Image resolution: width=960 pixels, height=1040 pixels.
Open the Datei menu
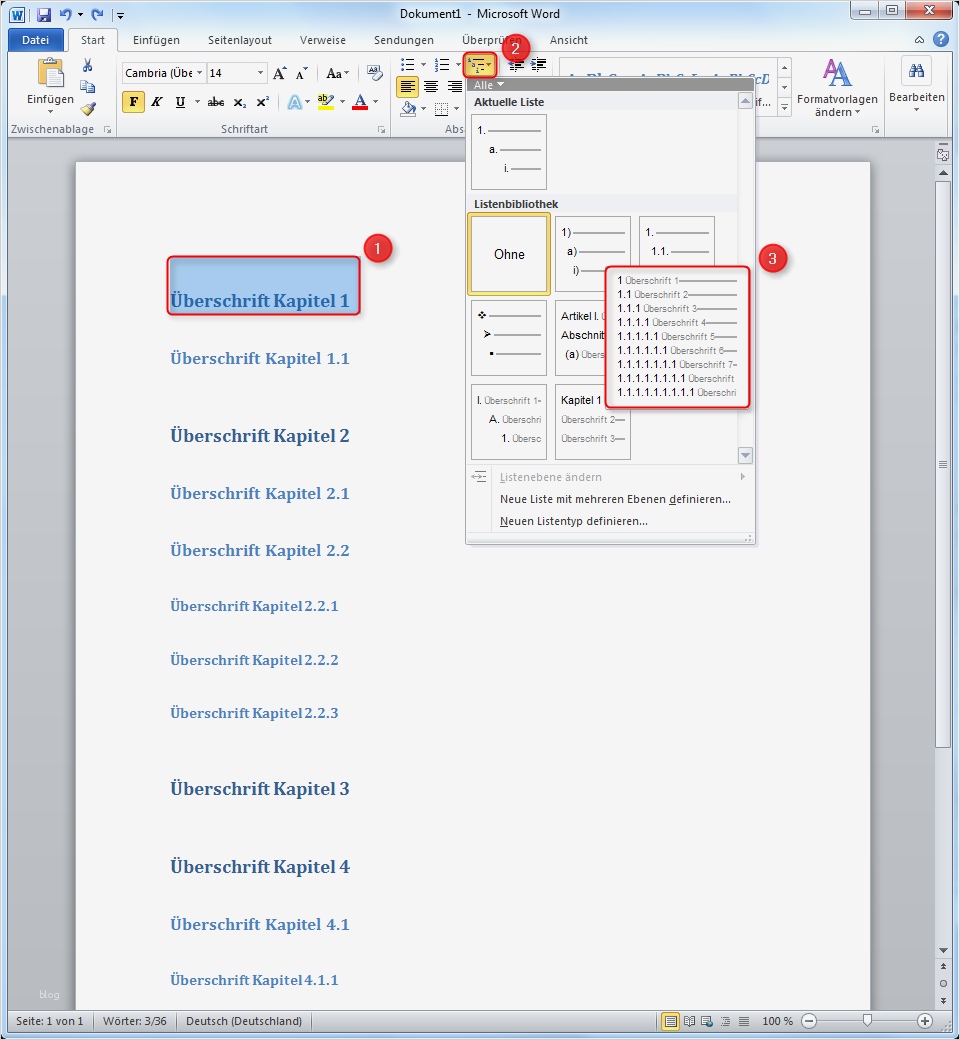click(x=36, y=40)
